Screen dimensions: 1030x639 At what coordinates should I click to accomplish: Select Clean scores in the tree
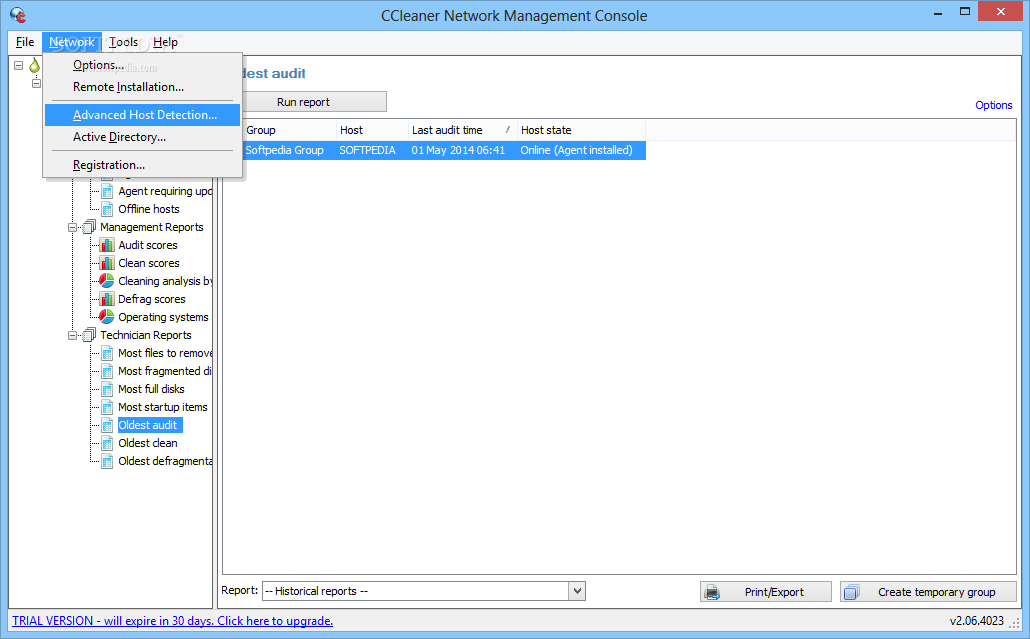point(148,263)
